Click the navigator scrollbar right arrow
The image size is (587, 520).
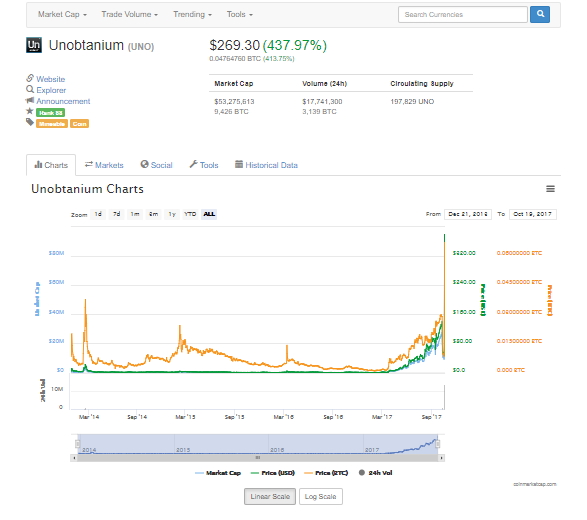pyautogui.click(x=441, y=457)
